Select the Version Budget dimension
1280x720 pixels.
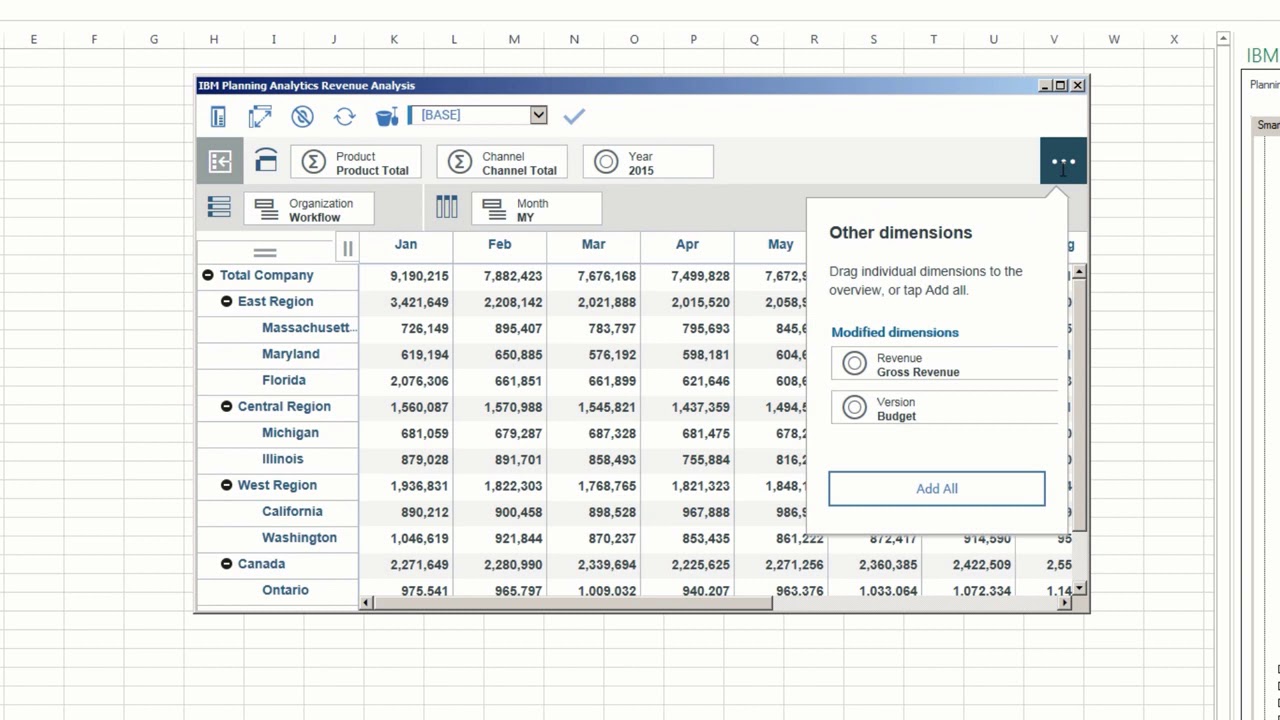(944, 409)
